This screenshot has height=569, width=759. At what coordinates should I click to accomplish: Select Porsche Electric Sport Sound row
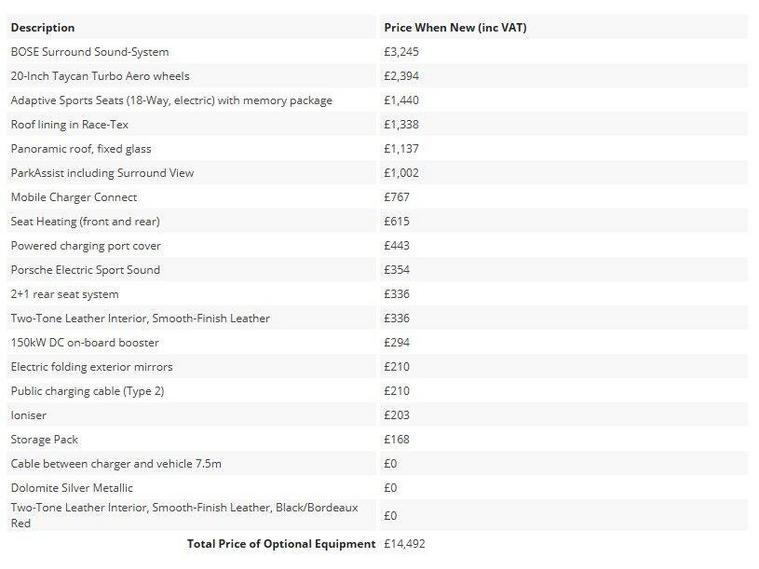(x=85, y=270)
